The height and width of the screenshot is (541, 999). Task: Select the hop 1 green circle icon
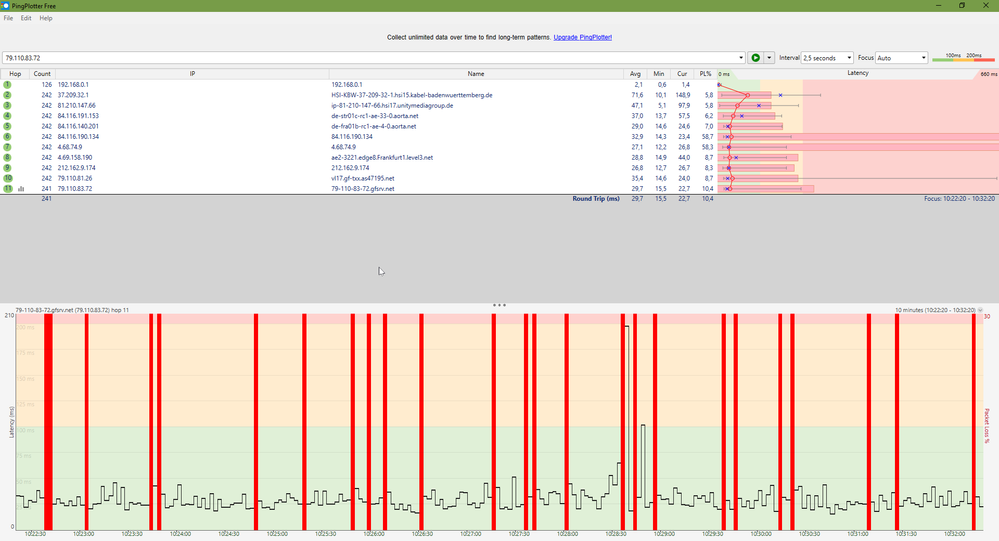pyautogui.click(x=7, y=85)
